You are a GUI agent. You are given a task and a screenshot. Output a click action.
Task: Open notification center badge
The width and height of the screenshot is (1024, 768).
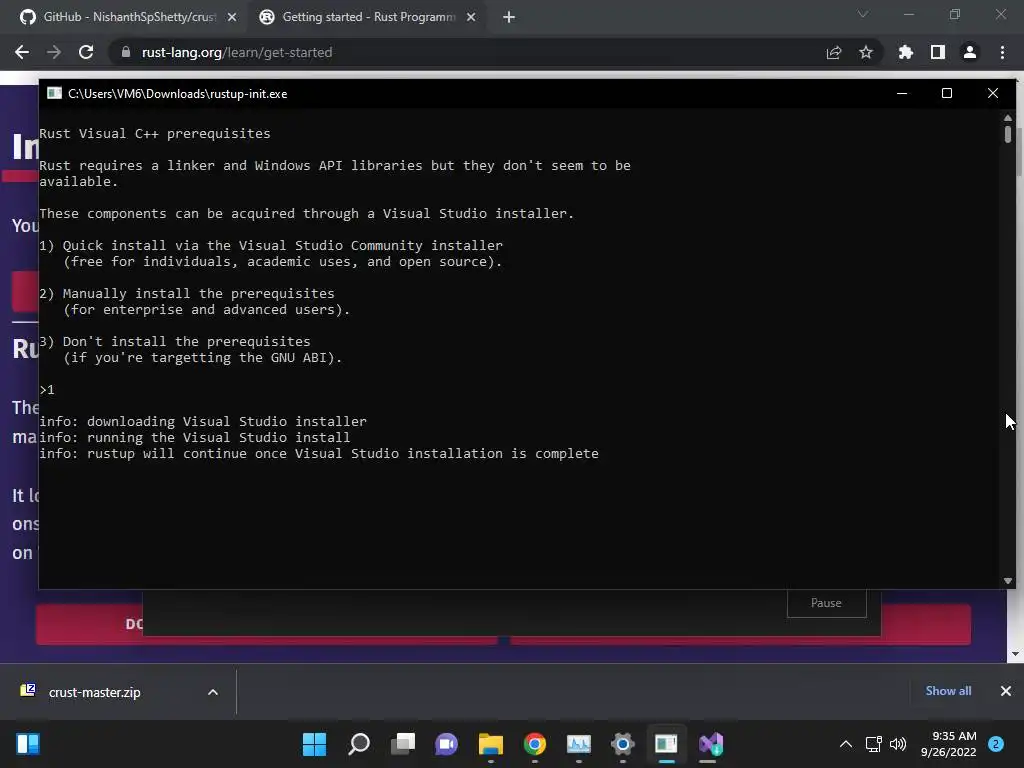point(995,744)
